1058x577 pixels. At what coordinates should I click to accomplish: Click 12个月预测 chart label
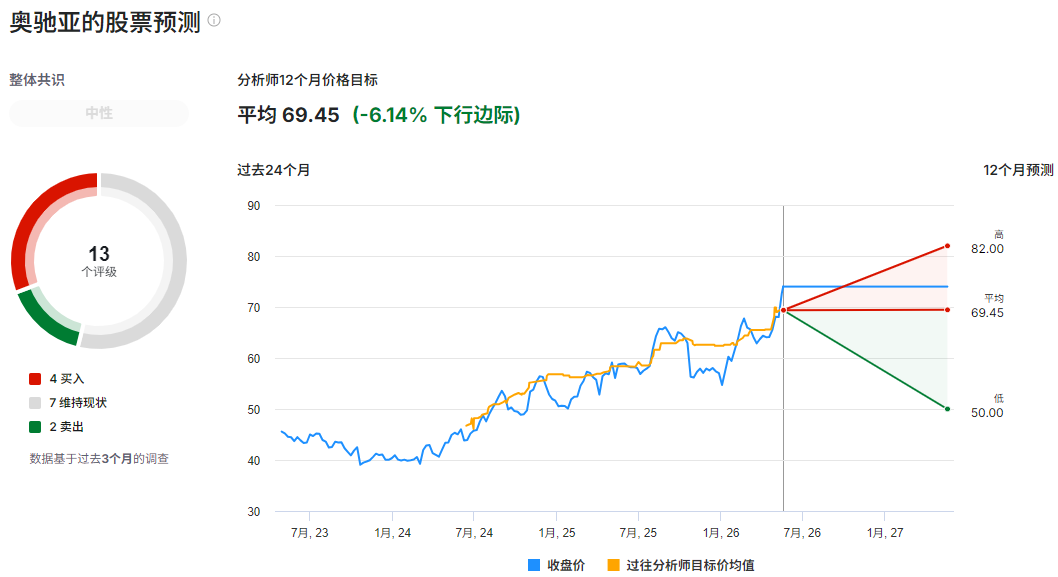coord(1018,170)
